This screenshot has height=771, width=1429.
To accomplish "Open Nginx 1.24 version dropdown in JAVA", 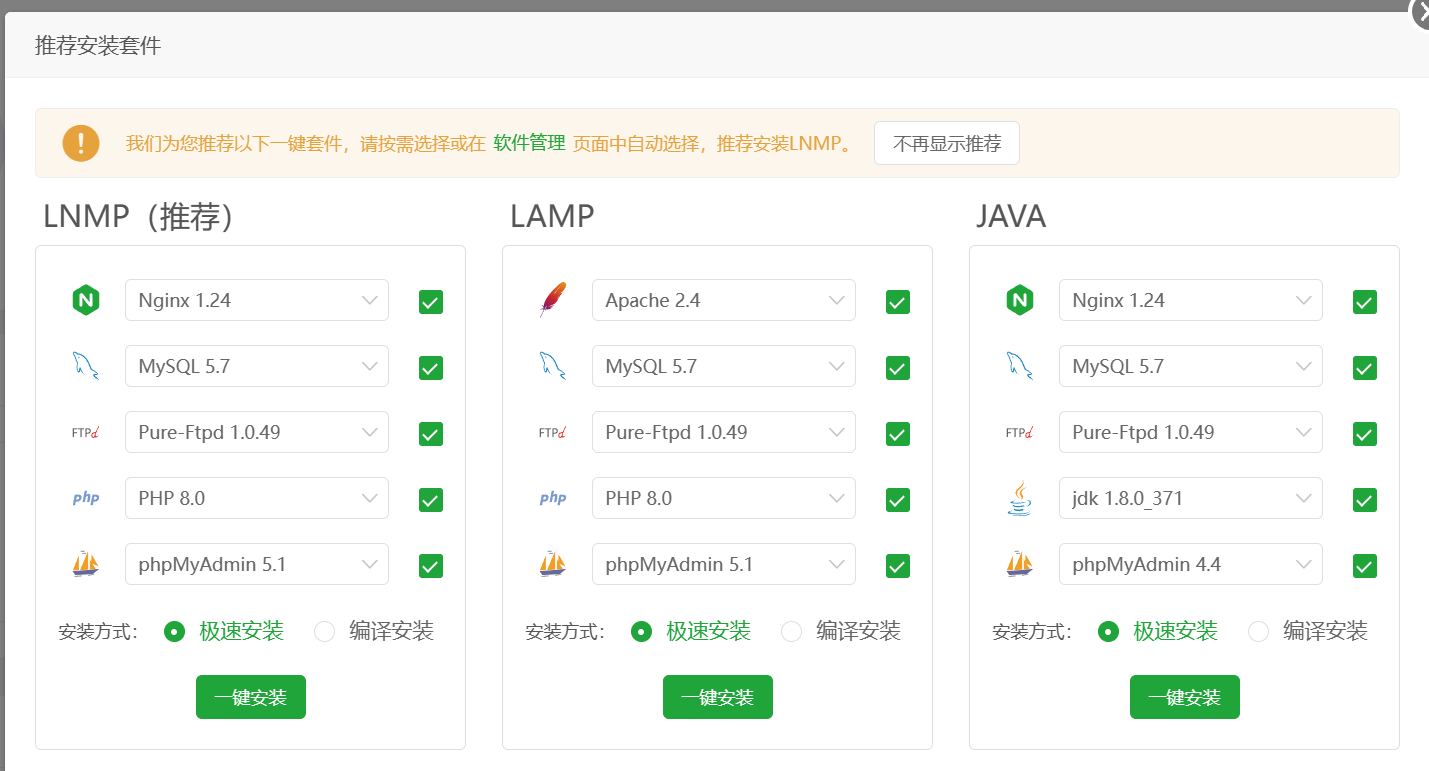I will click(x=1191, y=300).
